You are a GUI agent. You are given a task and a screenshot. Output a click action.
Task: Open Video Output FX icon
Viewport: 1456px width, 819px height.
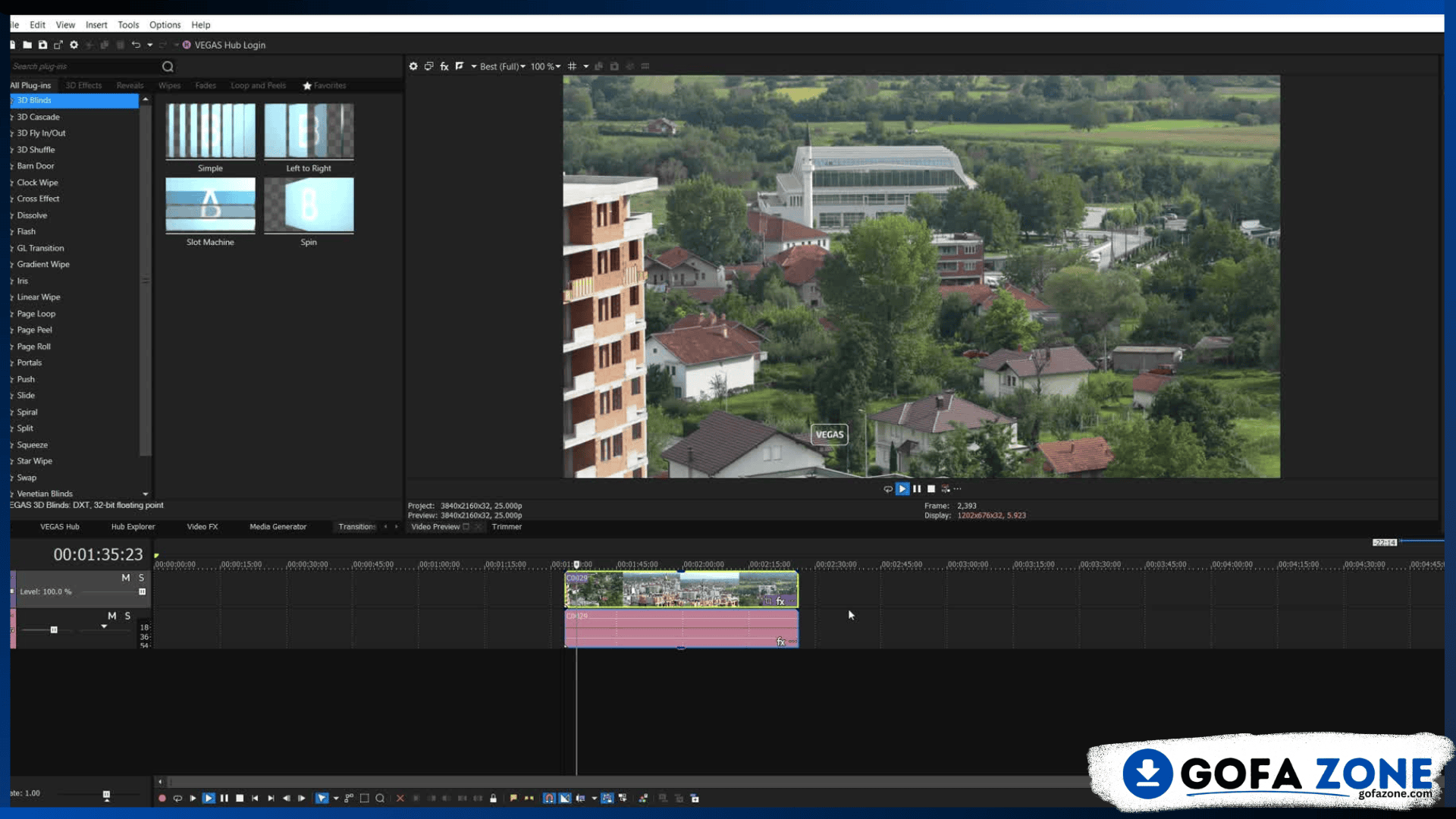click(444, 67)
